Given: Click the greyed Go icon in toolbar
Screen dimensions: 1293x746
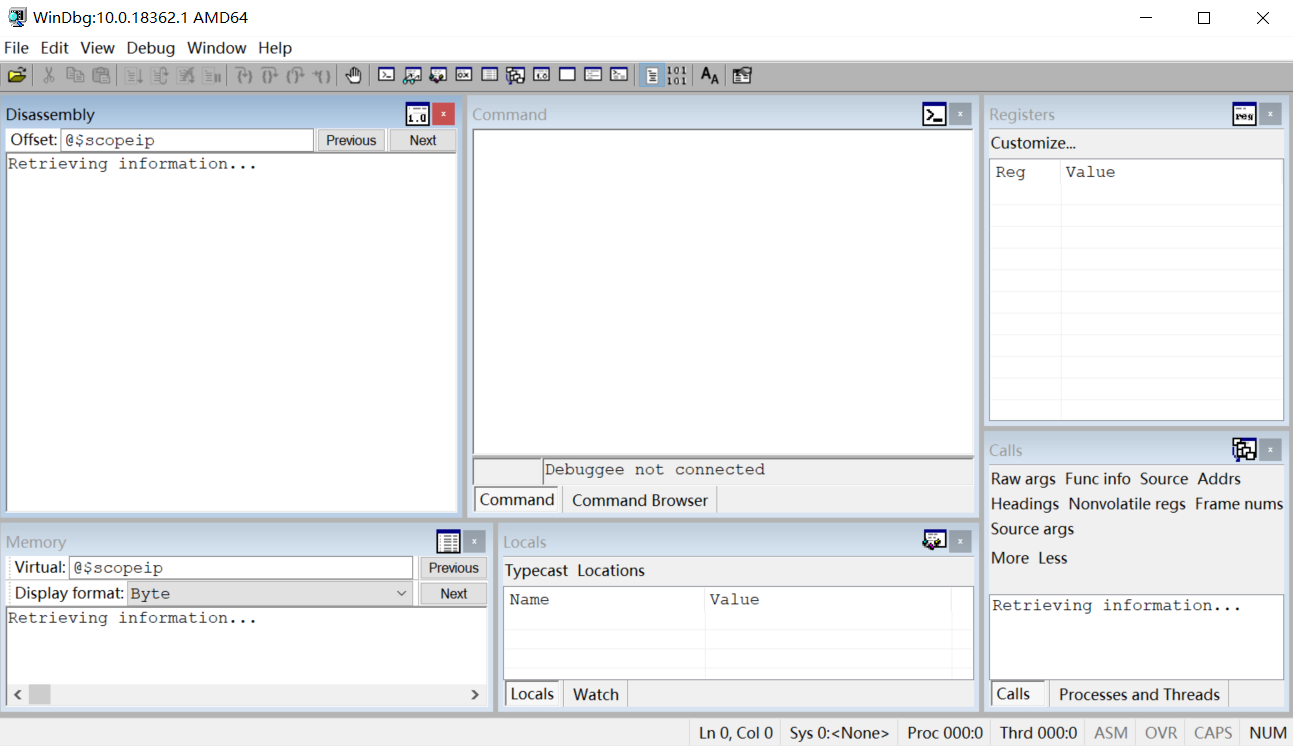Looking at the screenshot, I should 134,75.
